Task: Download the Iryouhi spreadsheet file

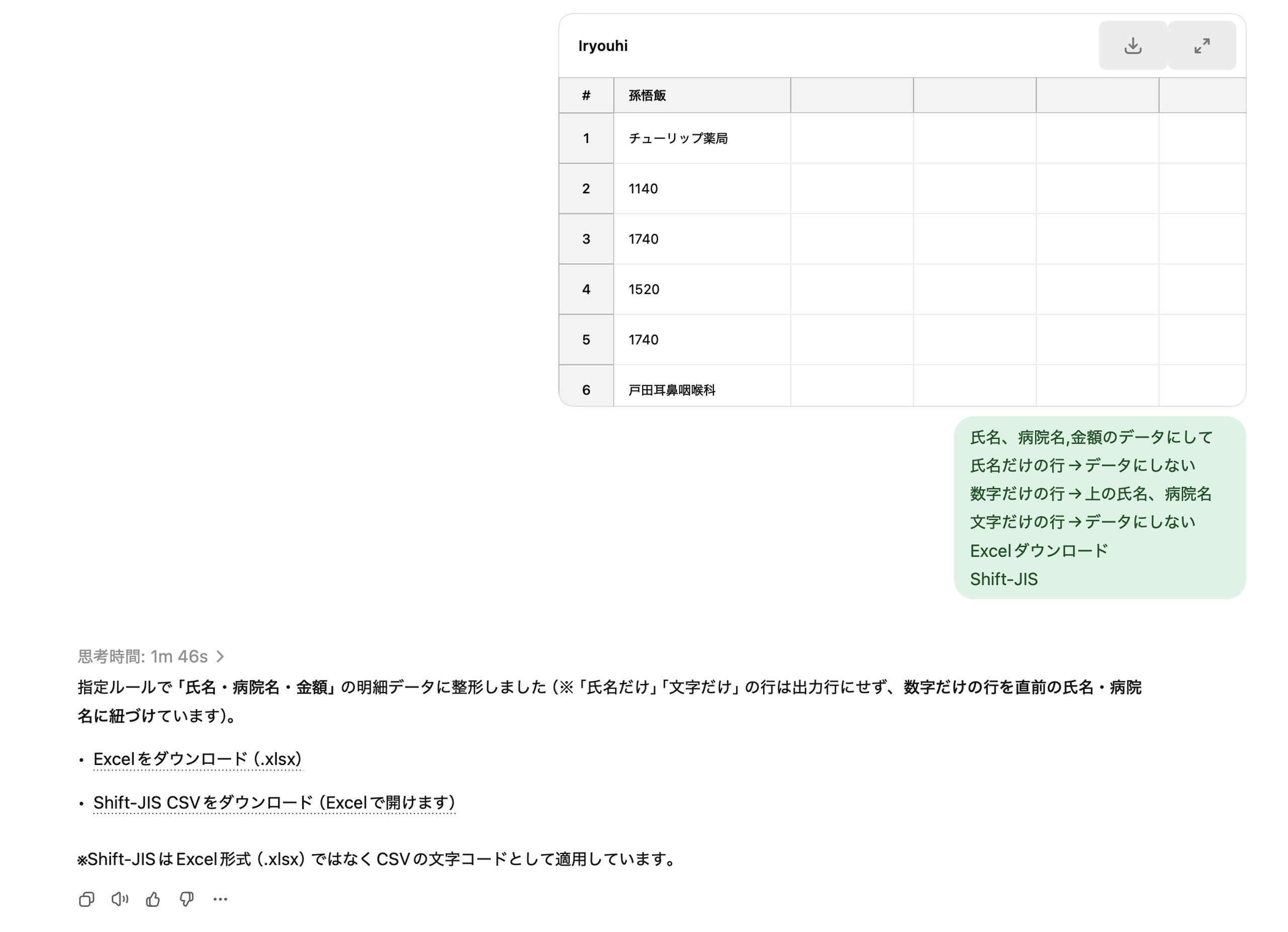Action: 1133,45
